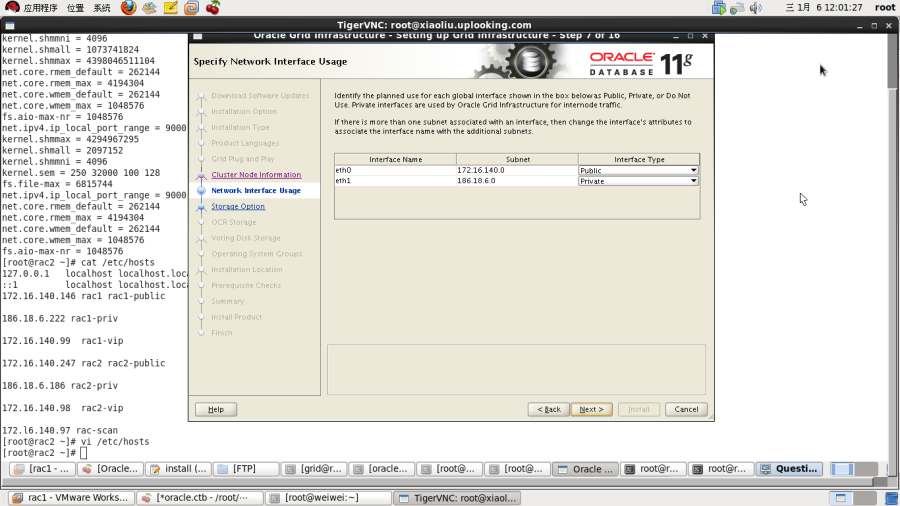
Task: Open the yellow notes launcher icon
Action: point(170,7)
